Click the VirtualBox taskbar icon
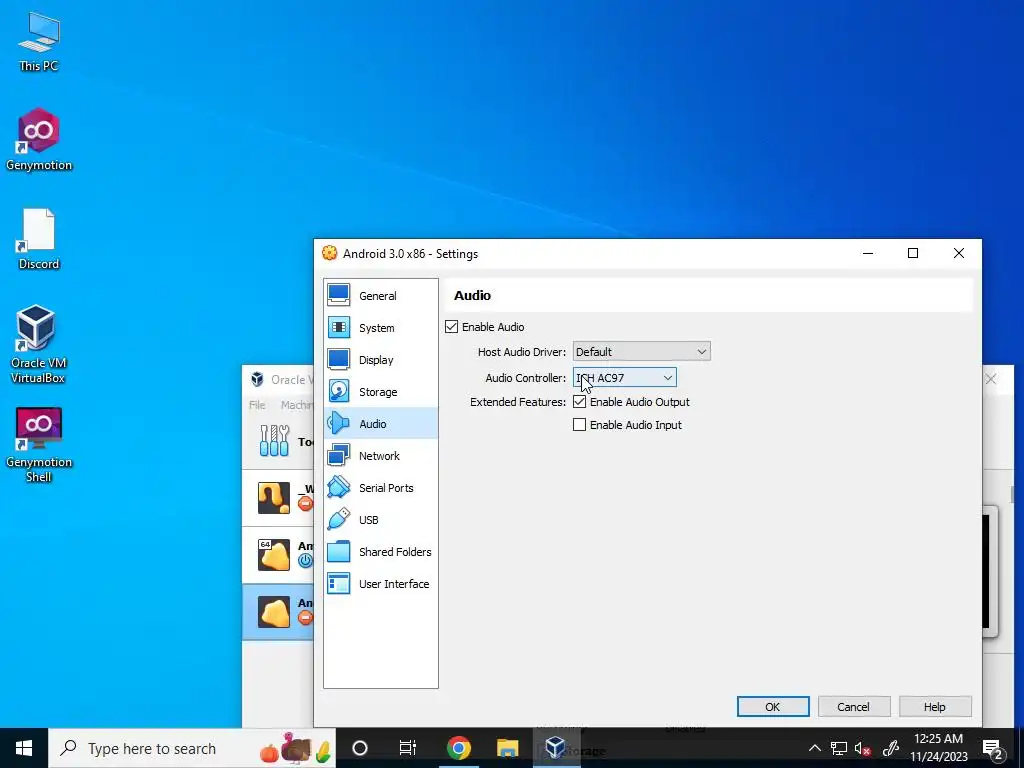 (555, 748)
